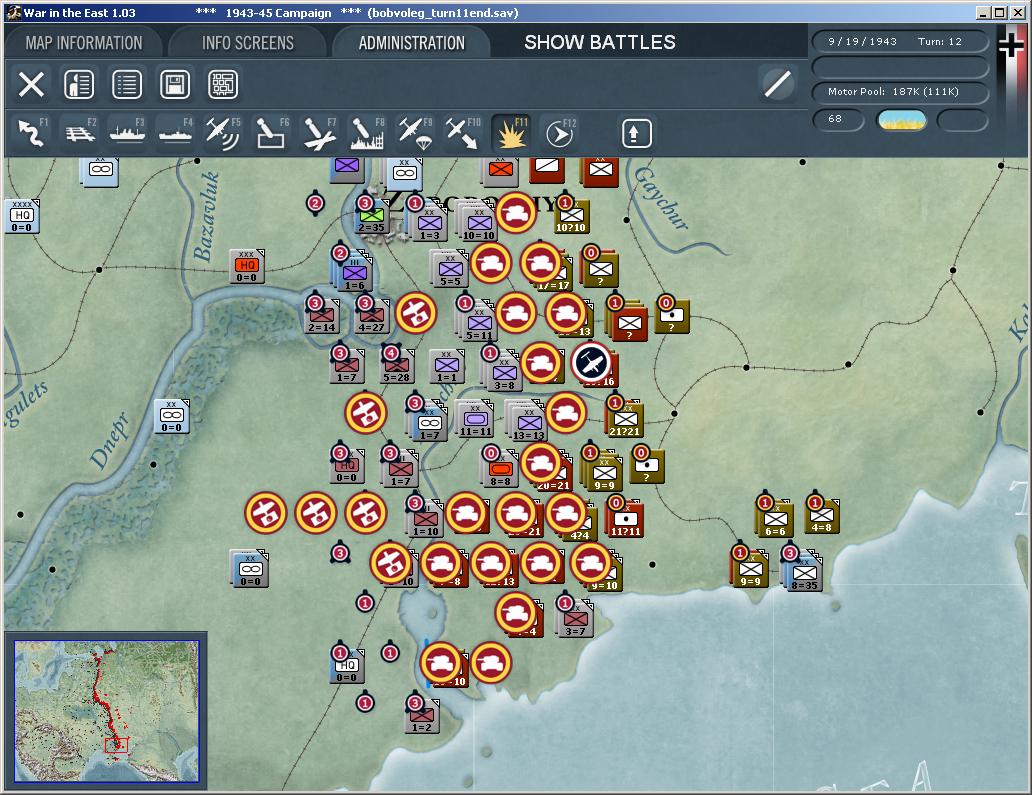Select the xxxx HQ 0=0 counter

(22, 216)
